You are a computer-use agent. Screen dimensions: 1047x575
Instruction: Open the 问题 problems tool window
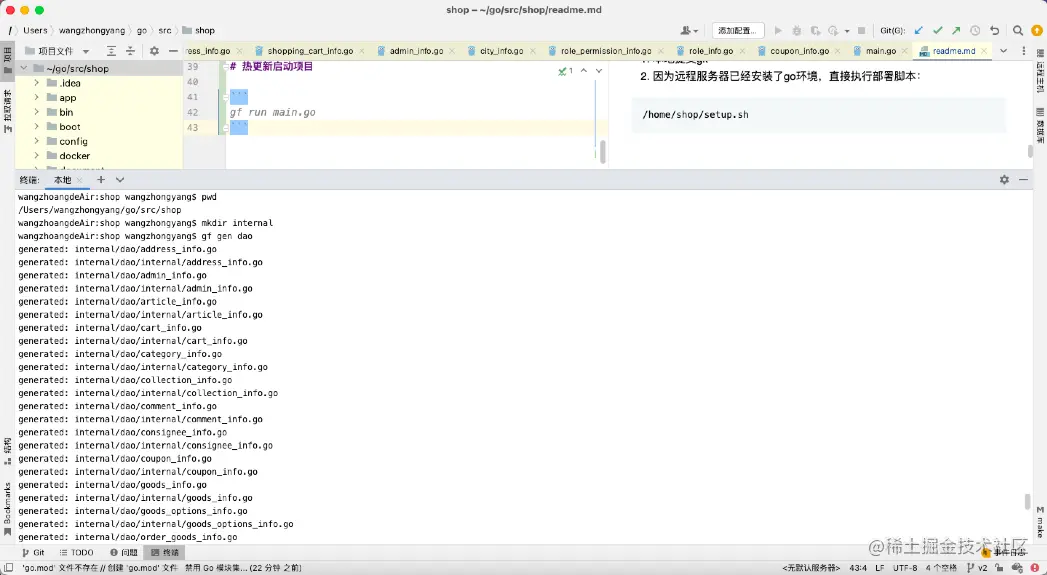[124, 552]
